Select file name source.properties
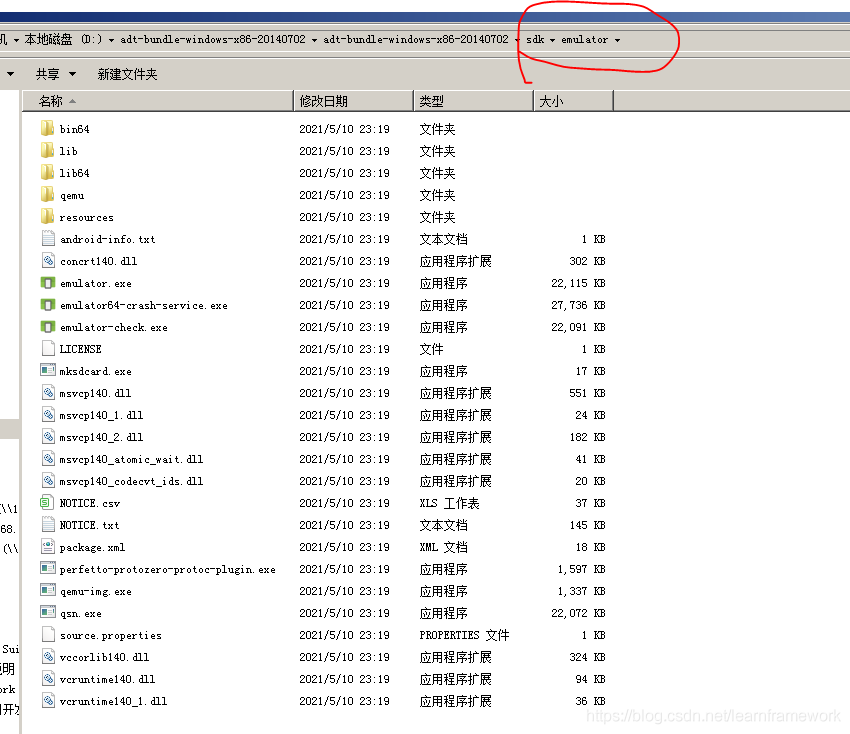This screenshot has width=850, height=734. tap(111, 635)
